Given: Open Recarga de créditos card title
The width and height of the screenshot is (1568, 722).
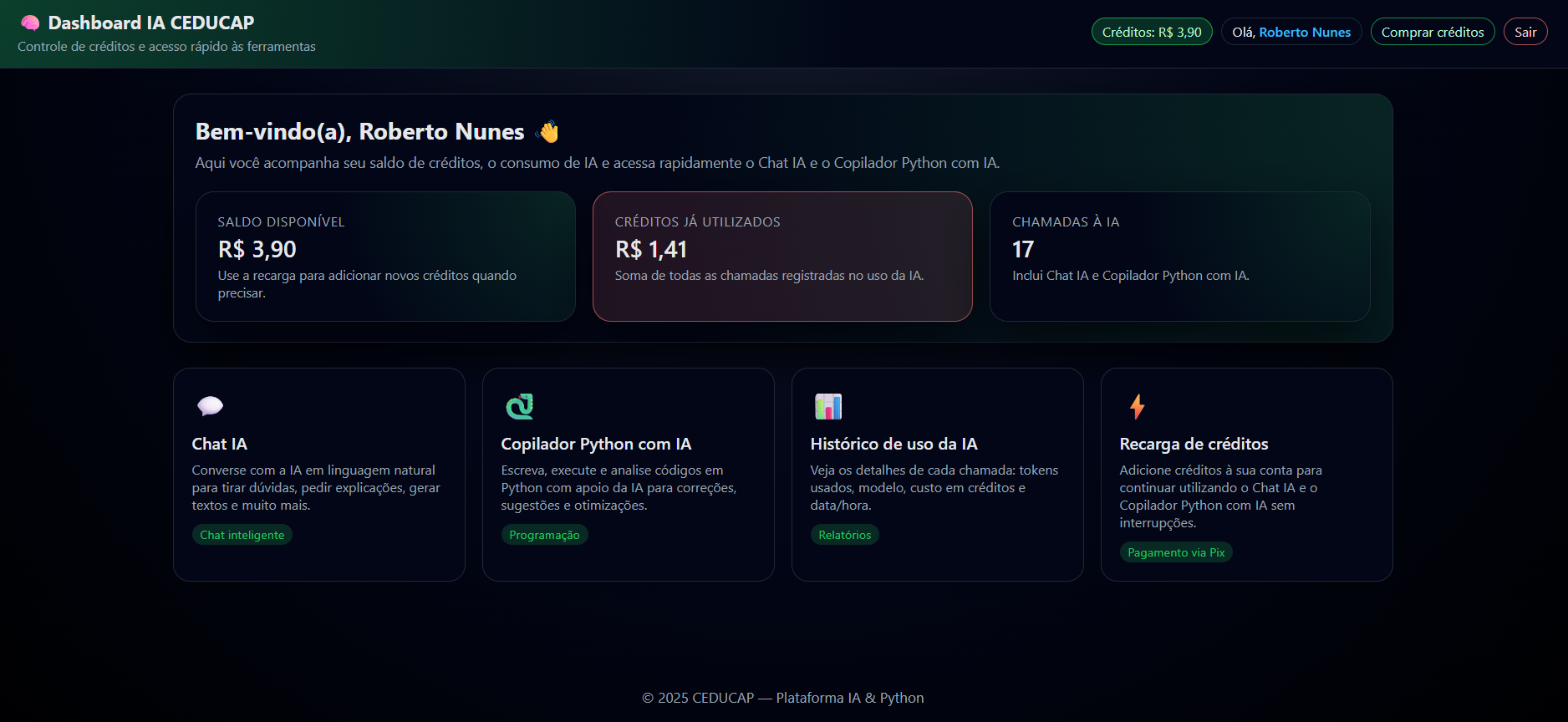Looking at the screenshot, I should (x=1194, y=444).
